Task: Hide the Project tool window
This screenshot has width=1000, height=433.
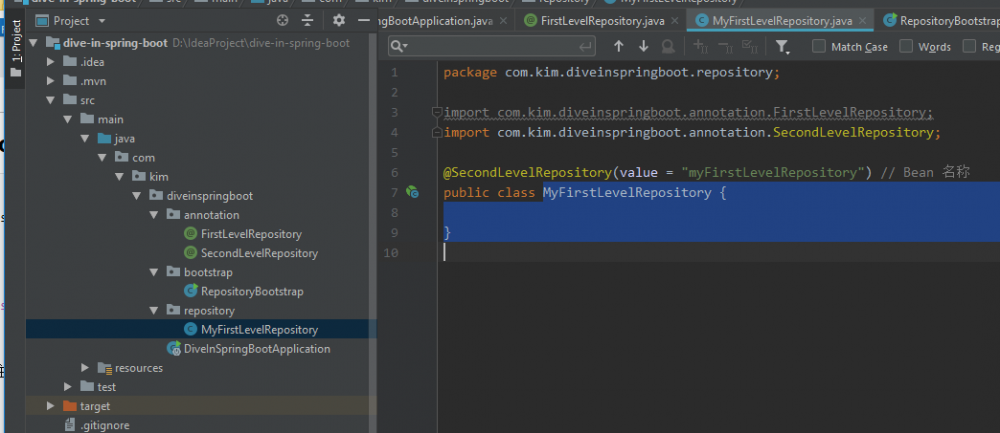Action: (x=364, y=20)
